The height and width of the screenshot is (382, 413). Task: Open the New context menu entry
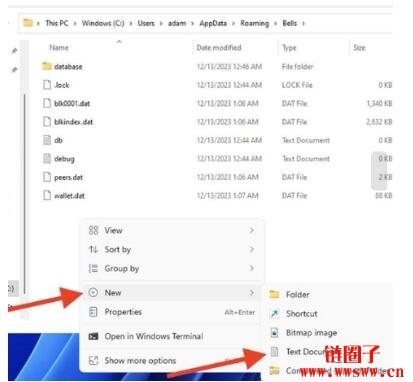click(171, 292)
